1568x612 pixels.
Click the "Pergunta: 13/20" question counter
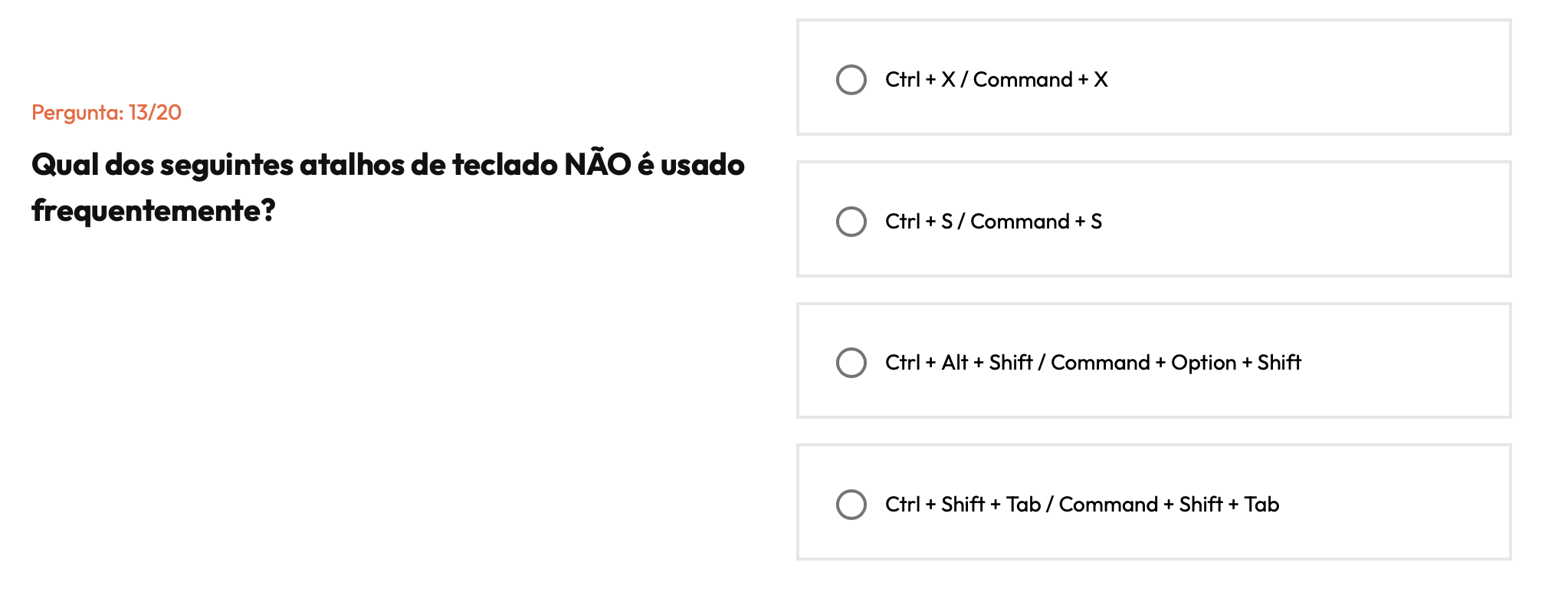point(107,113)
